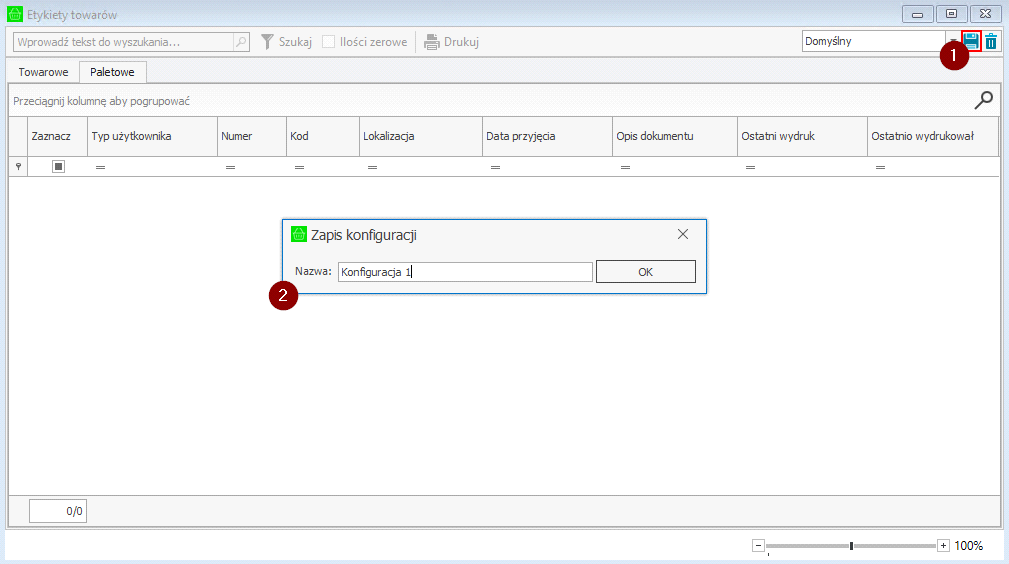Open the filter operator under Lokalizacja column

click(x=372, y=168)
